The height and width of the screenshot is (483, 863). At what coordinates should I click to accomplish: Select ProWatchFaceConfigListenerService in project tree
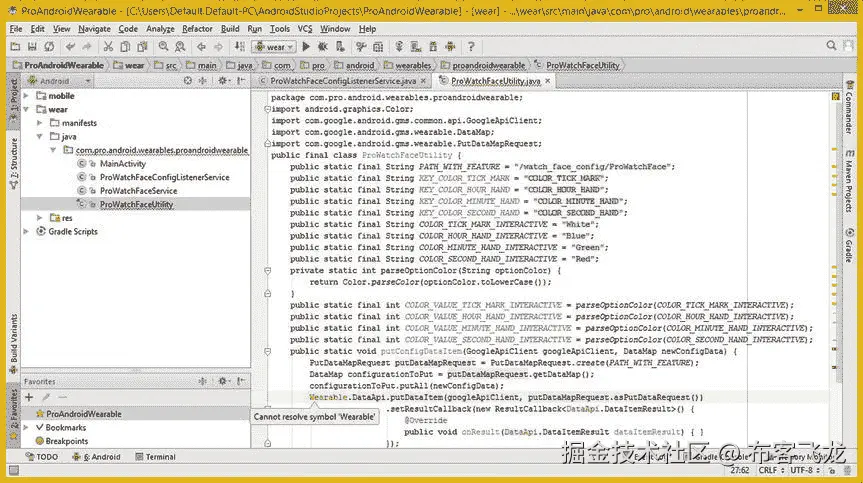click(x=165, y=177)
